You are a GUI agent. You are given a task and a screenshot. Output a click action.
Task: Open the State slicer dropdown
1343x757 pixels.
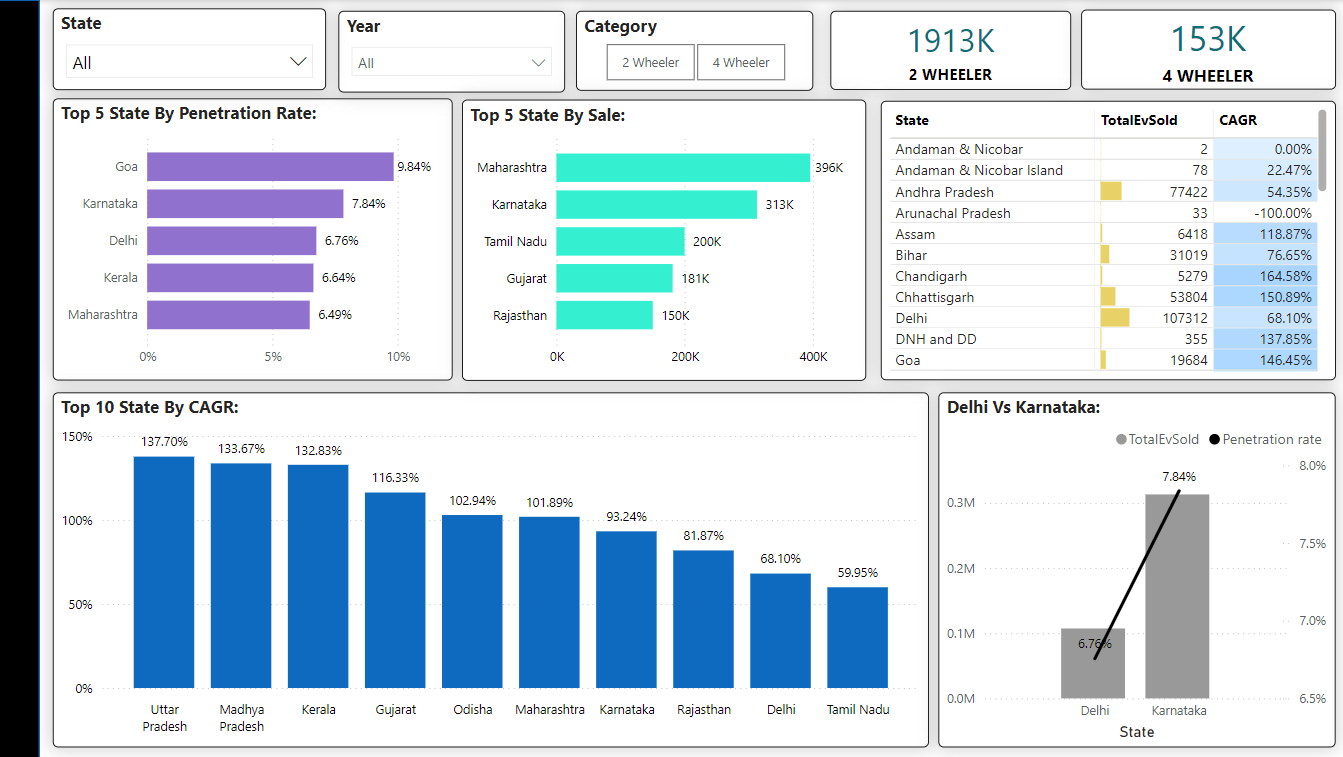click(188, 62)
